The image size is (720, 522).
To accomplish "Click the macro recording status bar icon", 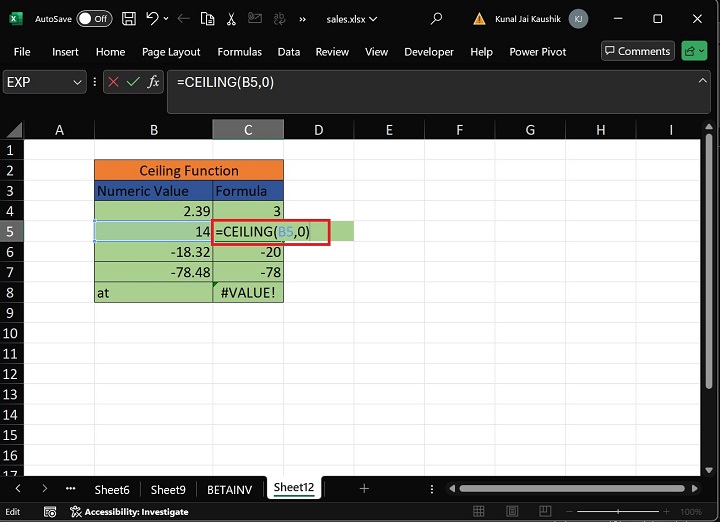I will [x=50, y=511].
